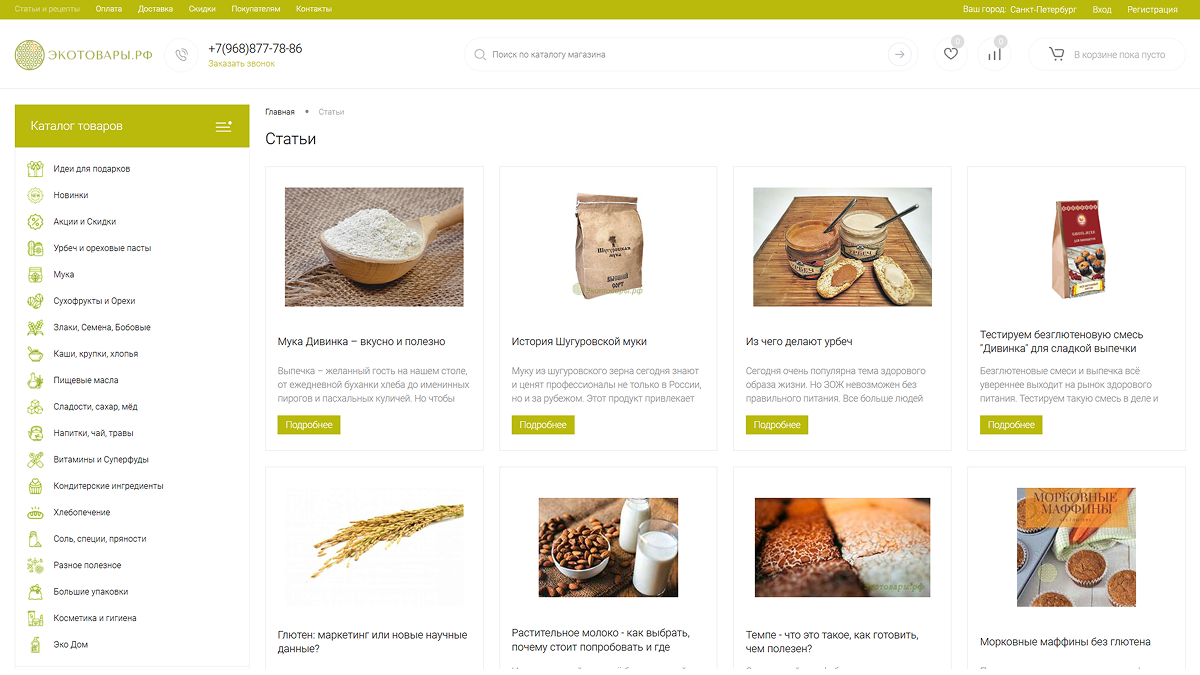The height and width of the screenshot is (675, 1200).
Task: Click the Эко Дом category icon
Action: click(x=35, y=645)
